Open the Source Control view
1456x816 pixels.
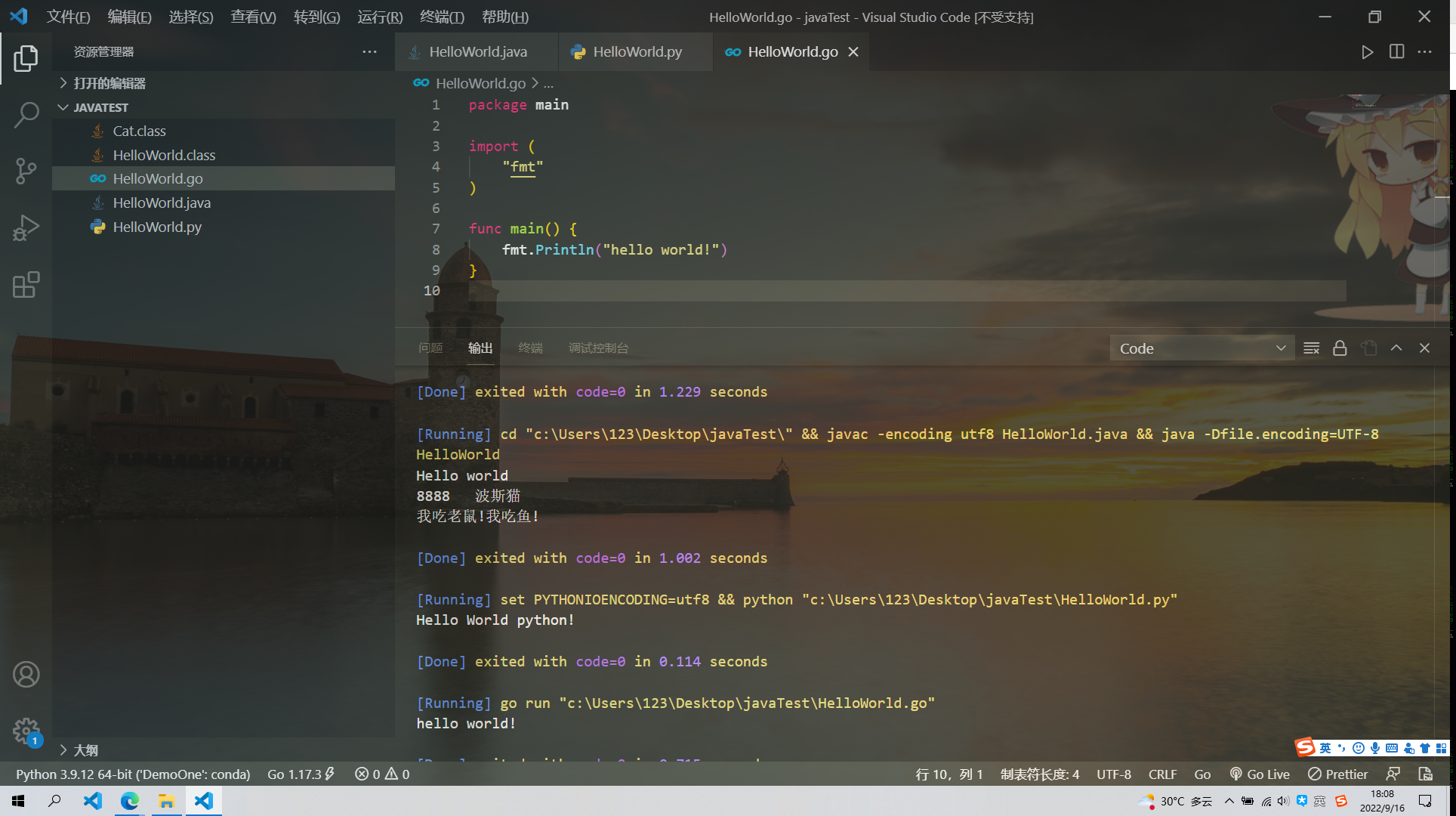26,171
